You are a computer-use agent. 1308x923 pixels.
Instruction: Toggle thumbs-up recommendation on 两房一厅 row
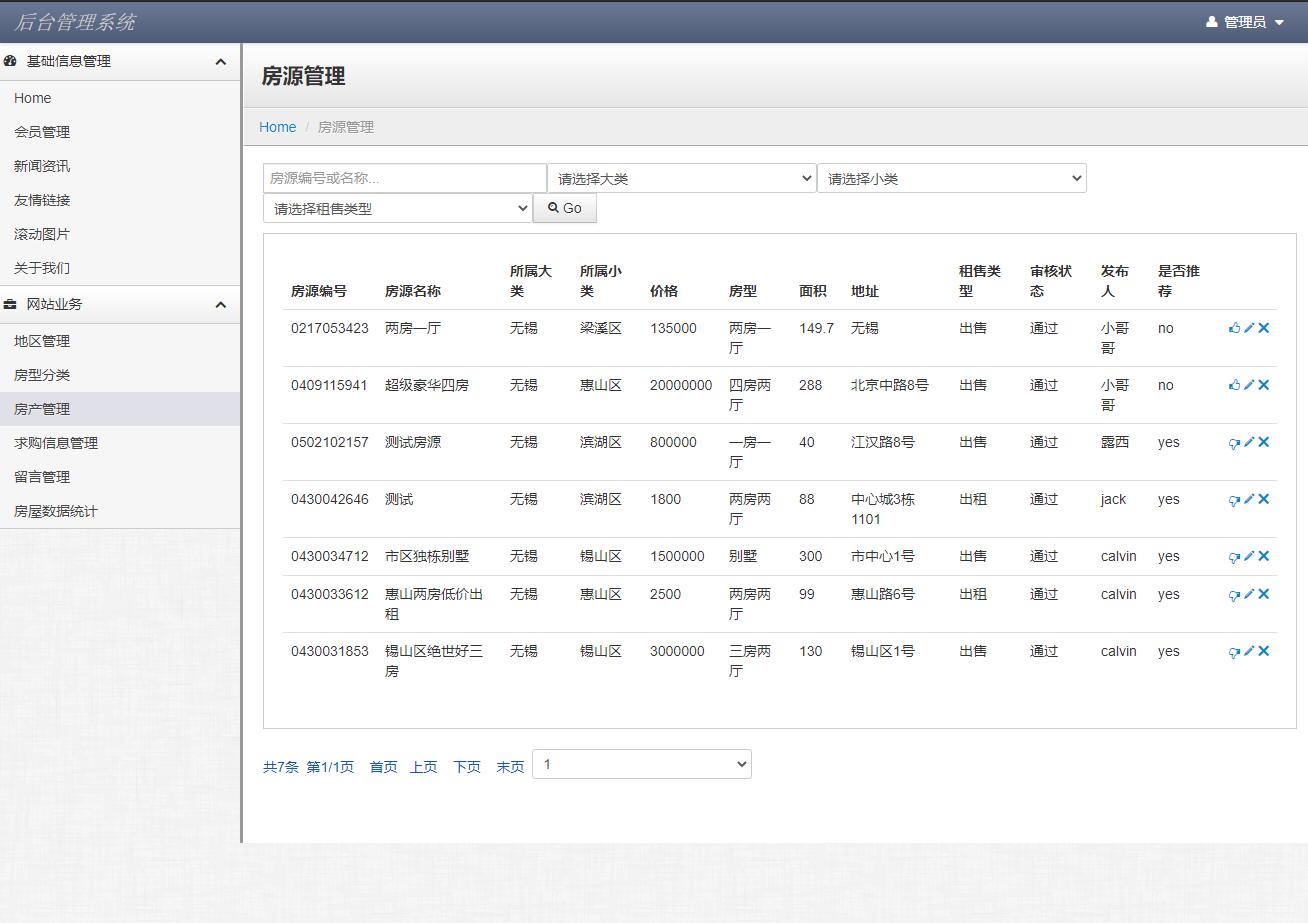1234,327
